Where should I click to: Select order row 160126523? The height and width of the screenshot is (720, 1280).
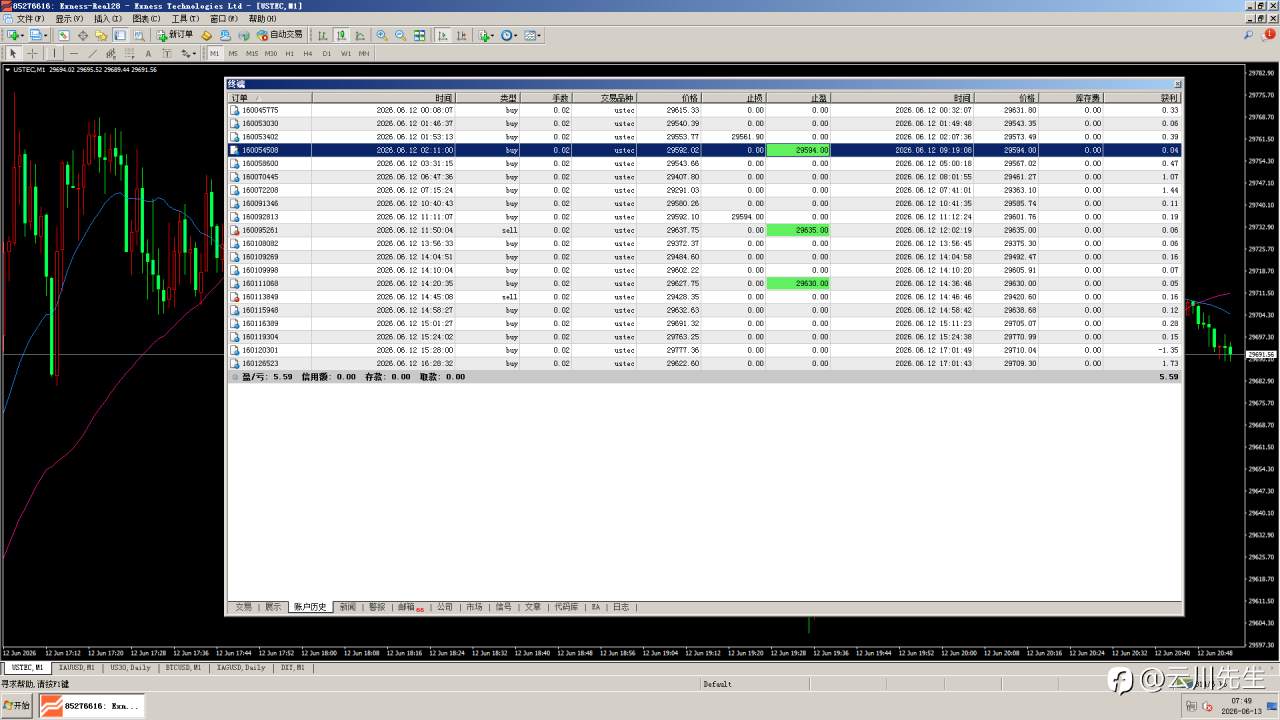click(705, 363)
